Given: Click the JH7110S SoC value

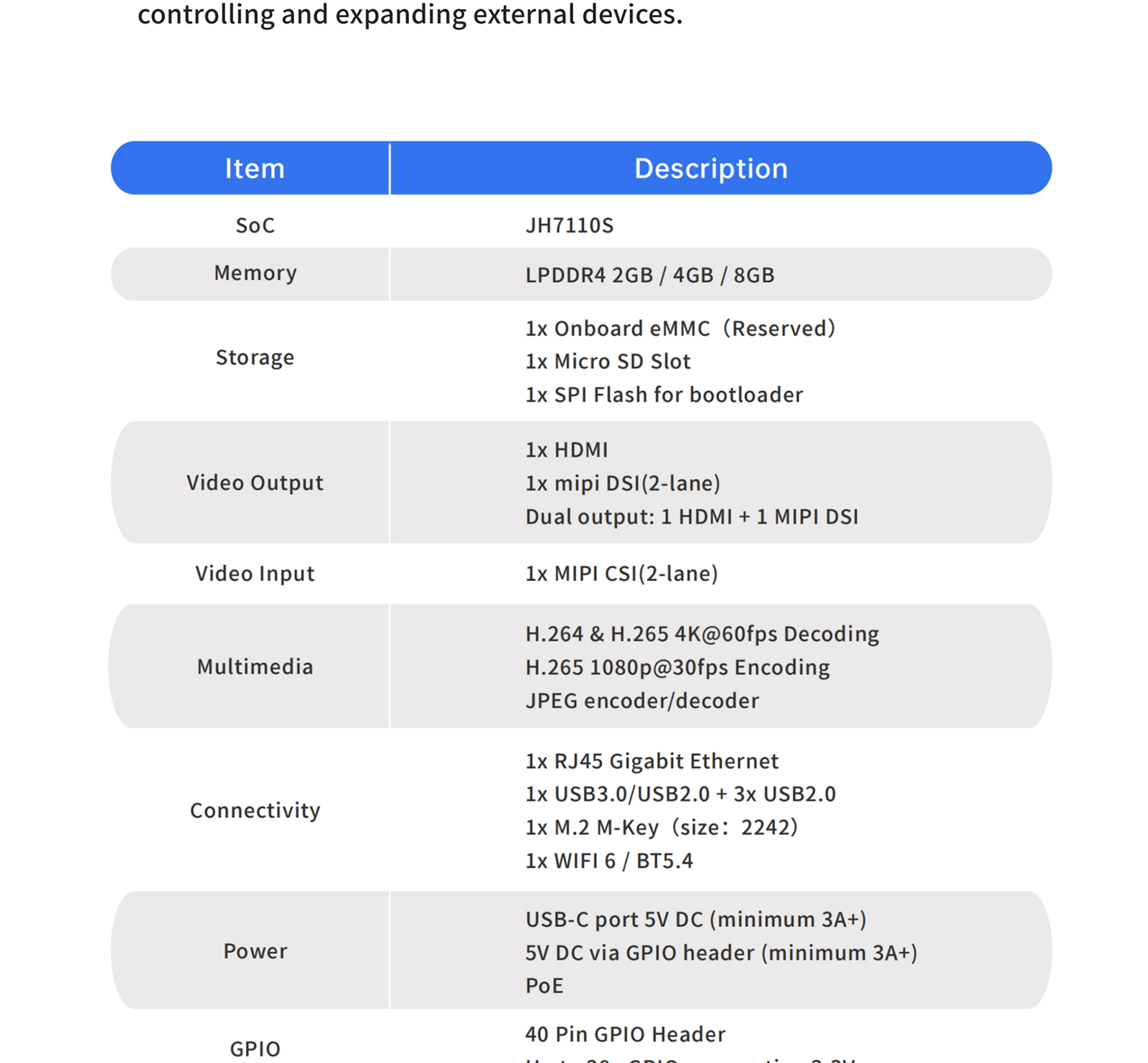Looking at the screenshot, I should 570,225.
